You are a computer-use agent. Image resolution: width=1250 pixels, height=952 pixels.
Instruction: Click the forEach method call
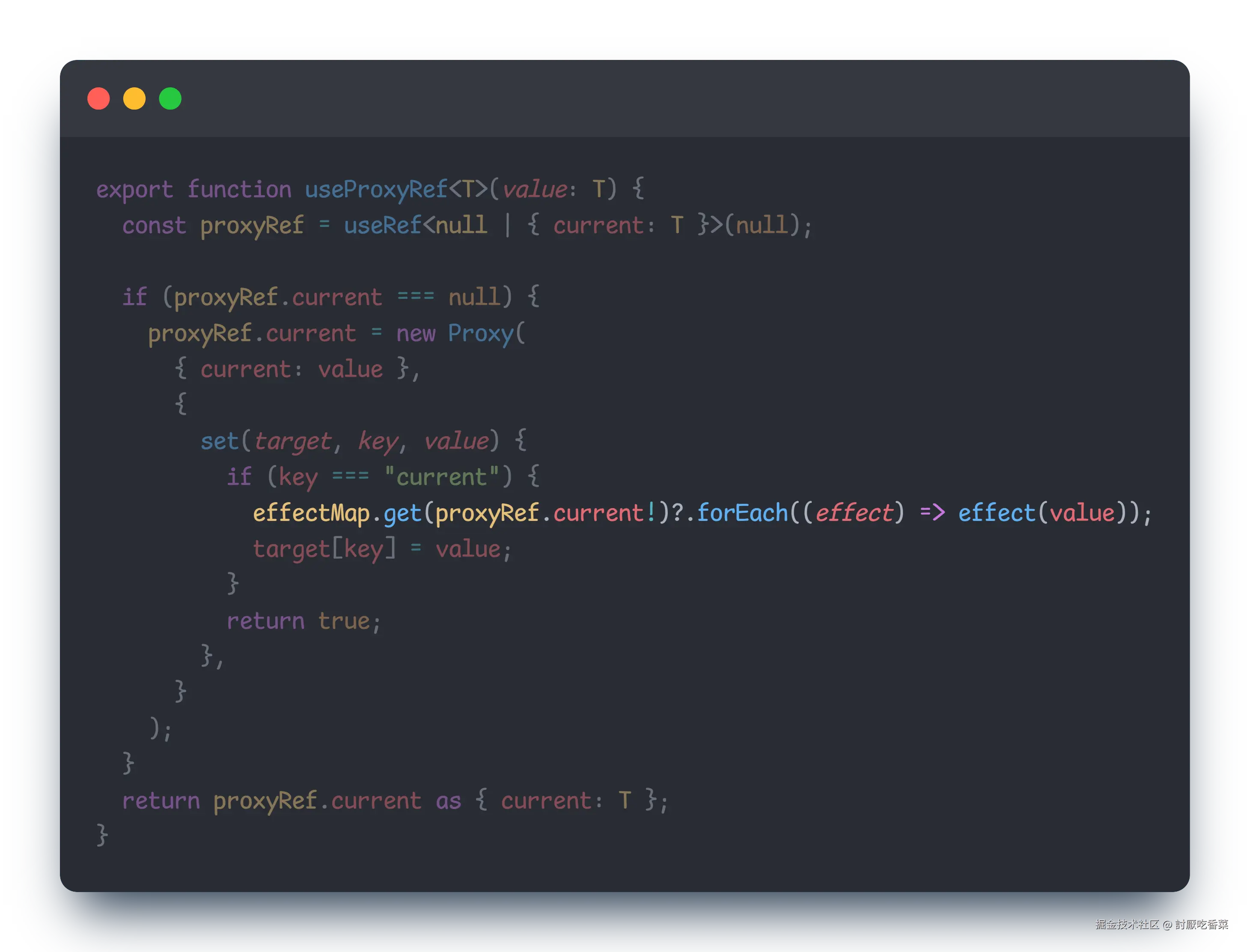(742, 513)
